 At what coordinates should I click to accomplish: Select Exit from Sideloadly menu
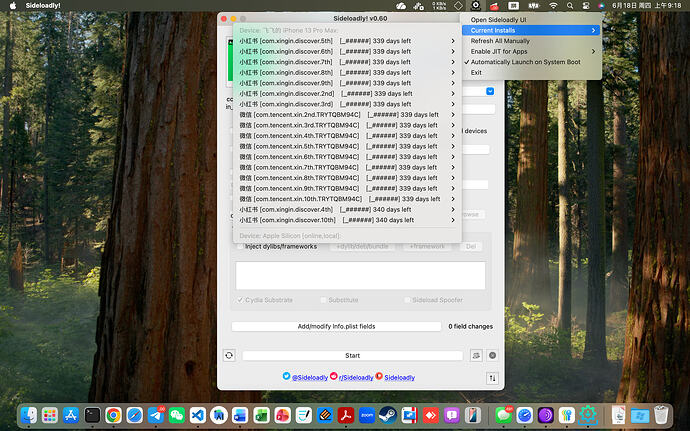tap(531, 73)
